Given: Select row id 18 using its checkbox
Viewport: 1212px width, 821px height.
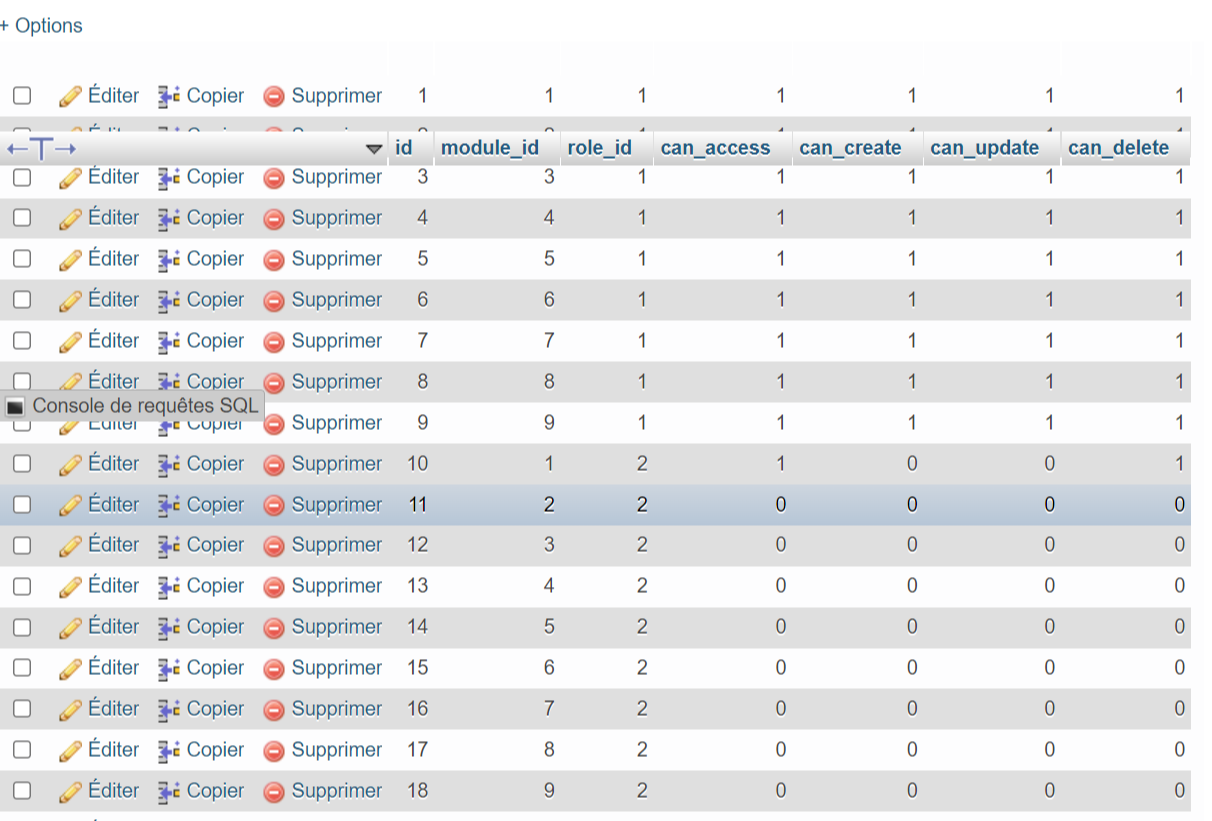Looking at the screenshot, I should [22, 791].
